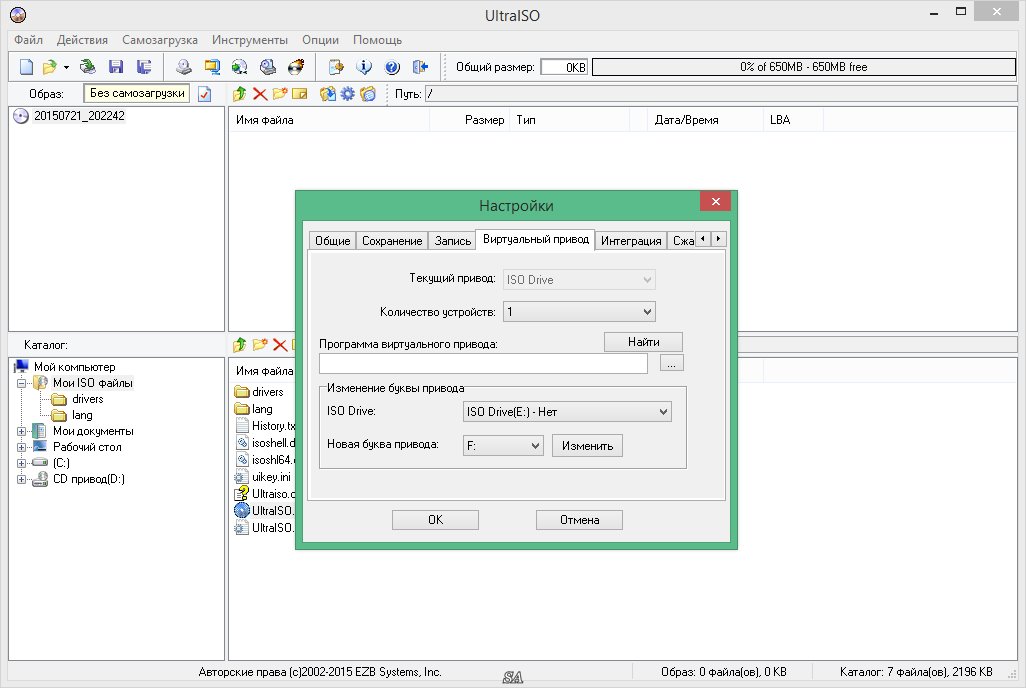
Task: Click the red X delete icon in image toolbar
Action: click(x=260, y=94)
